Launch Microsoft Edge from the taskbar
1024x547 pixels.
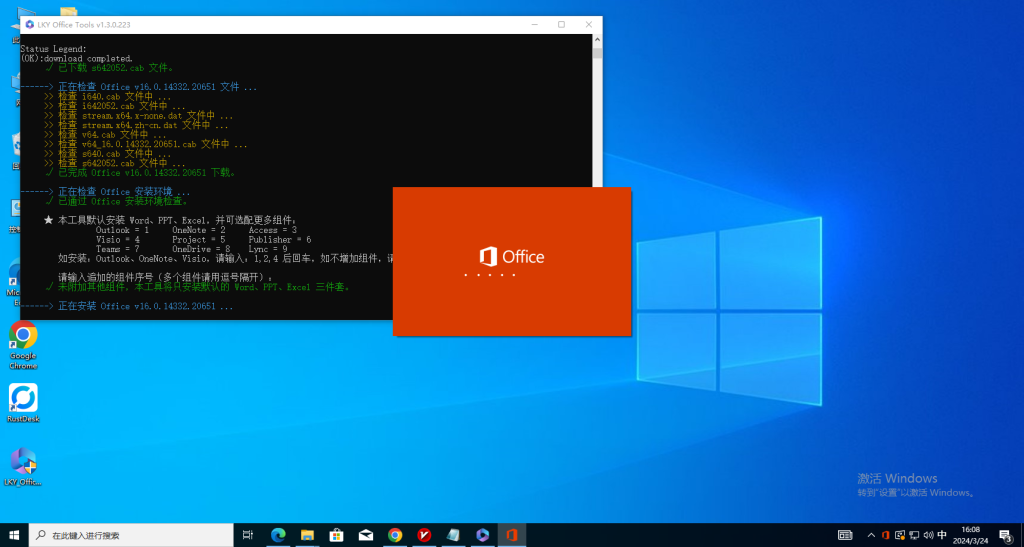[x=278, y=535]
